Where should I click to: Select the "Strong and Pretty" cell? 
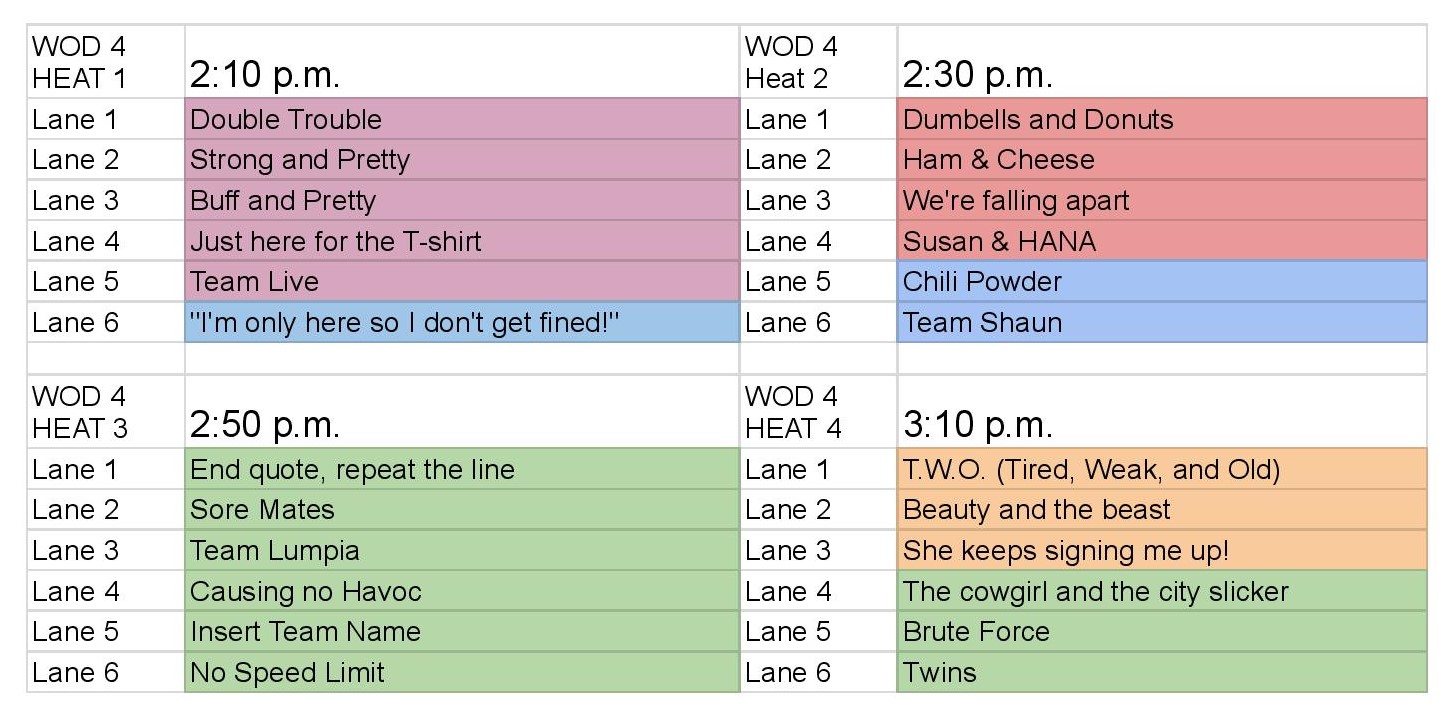pyautogui.click(x=461, y=160)
